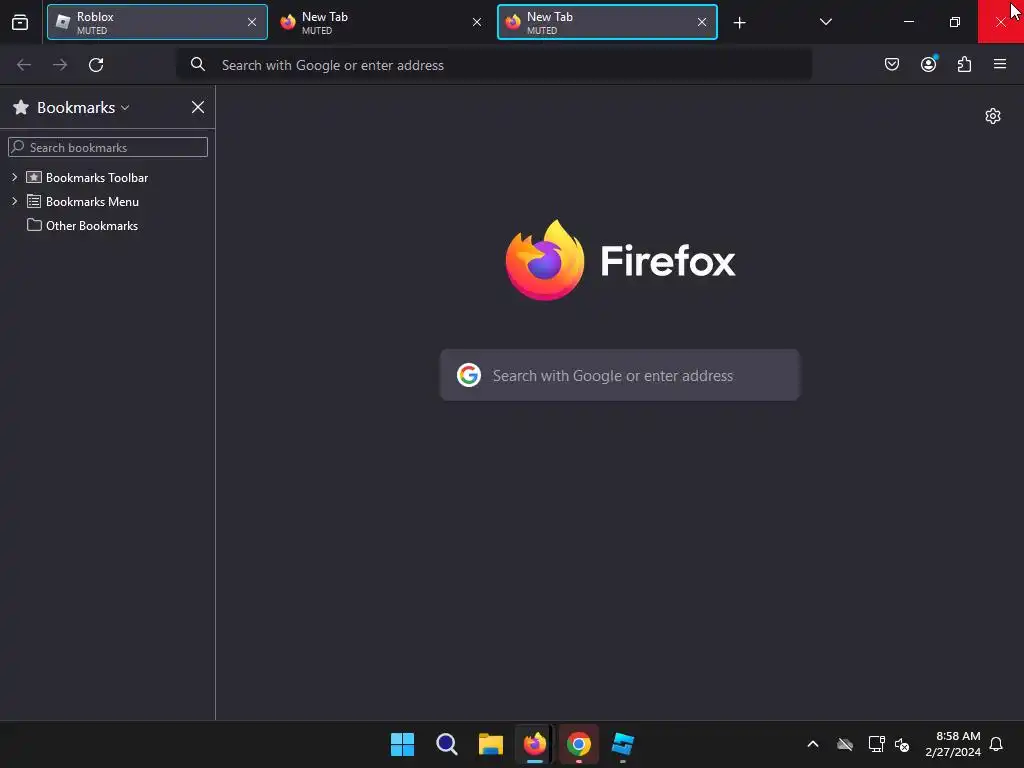Viewport: 1024px width, 768px height.
Task: Restore down the Firefox window
Action: [x=955, y=22]
